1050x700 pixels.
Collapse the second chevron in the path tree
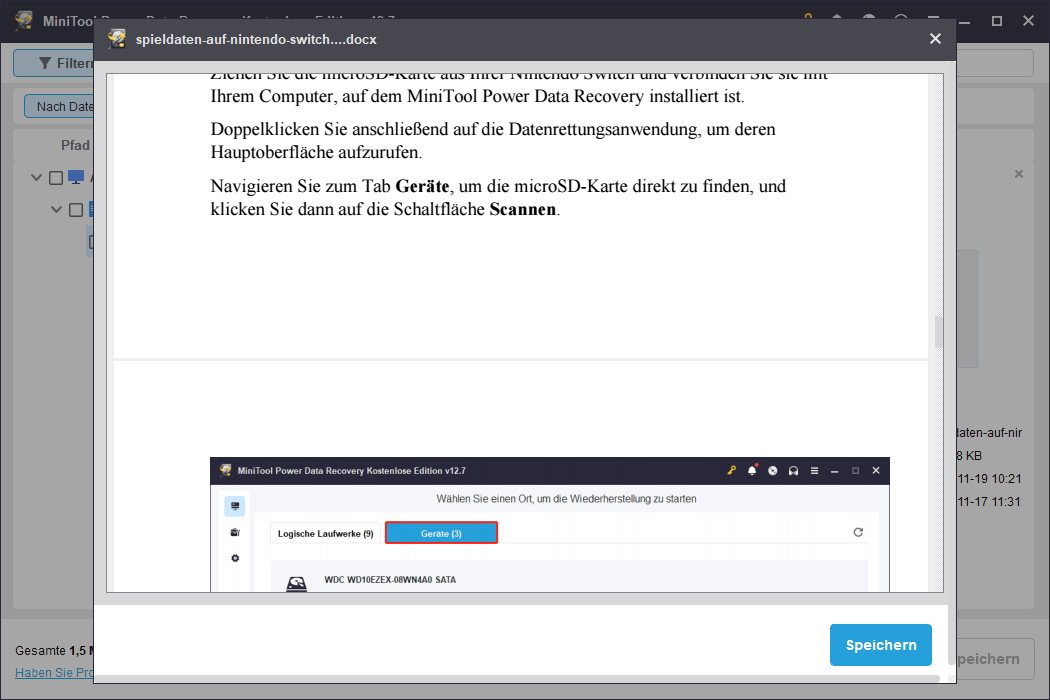(57, 209)
